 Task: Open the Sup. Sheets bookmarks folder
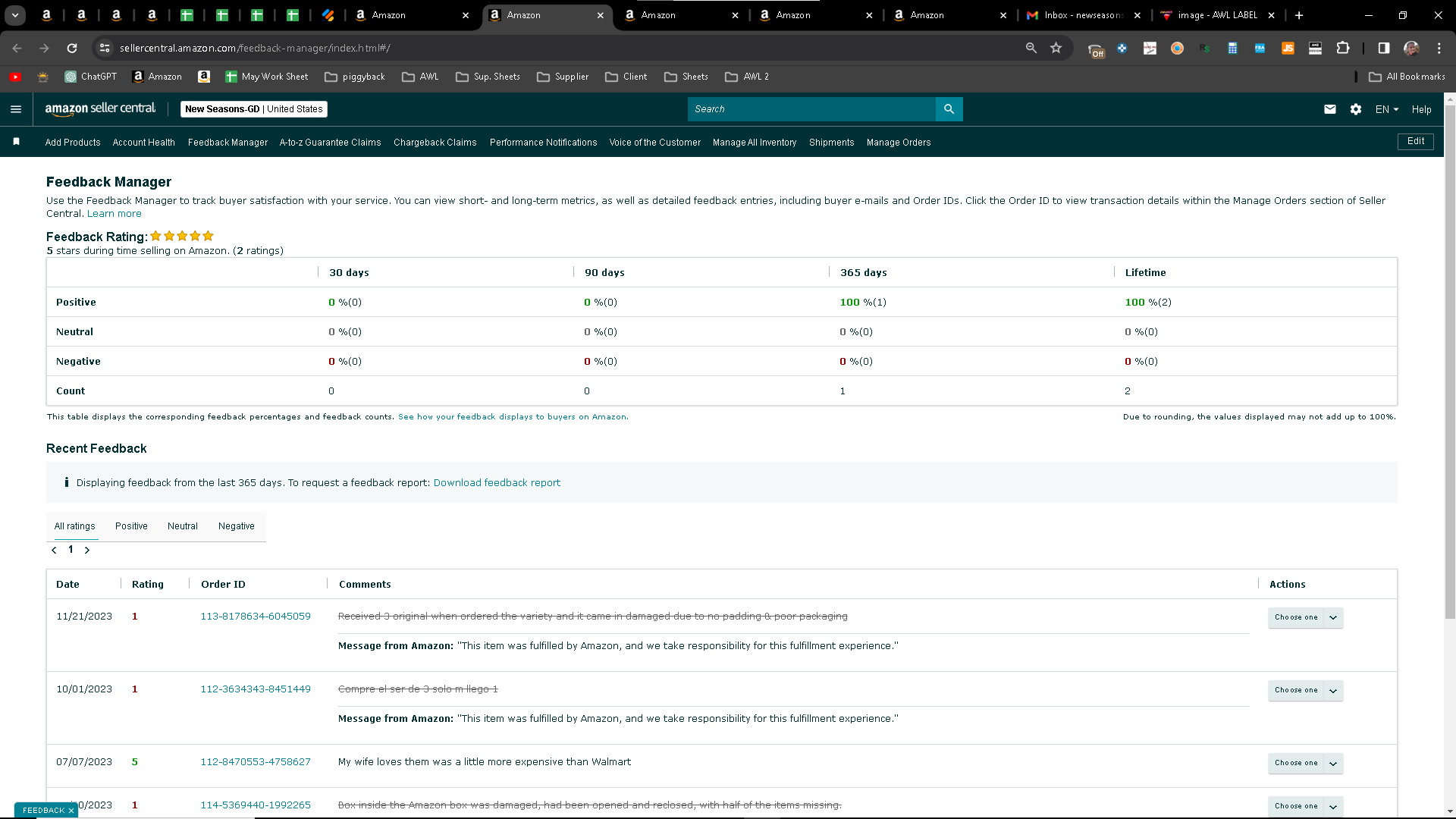tap(488, 77)
